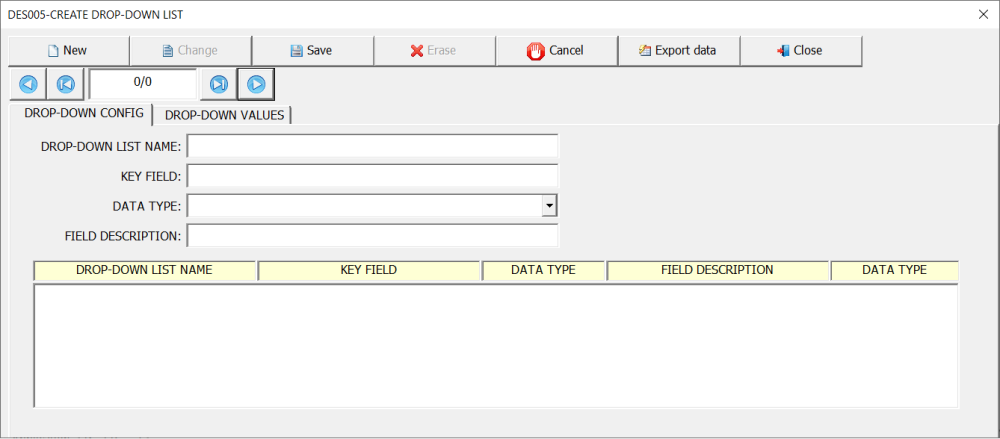
Task: Focus the FIELD DESCRIPTION input
Action: coord(372,236)
